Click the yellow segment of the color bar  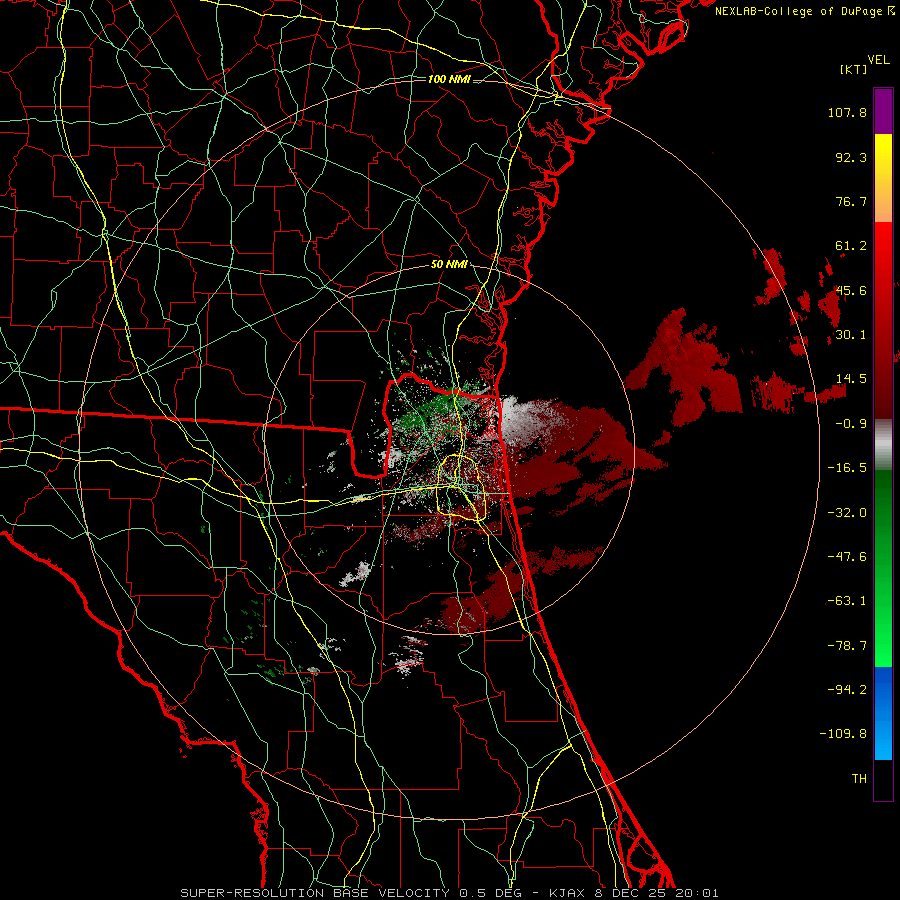point(883,178)
